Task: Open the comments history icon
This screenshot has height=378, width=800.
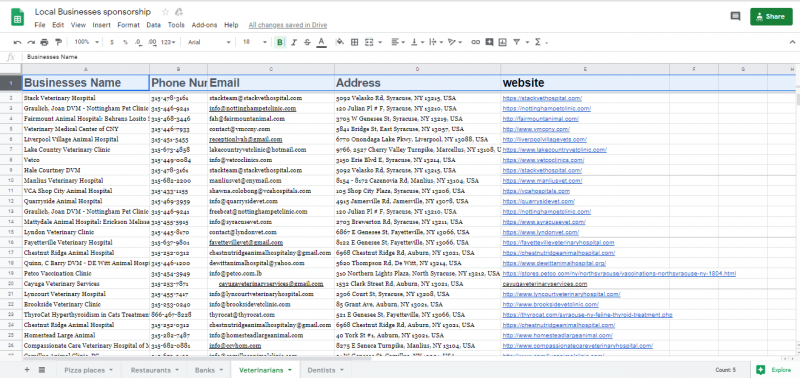Action: click(x=735, y=16)
